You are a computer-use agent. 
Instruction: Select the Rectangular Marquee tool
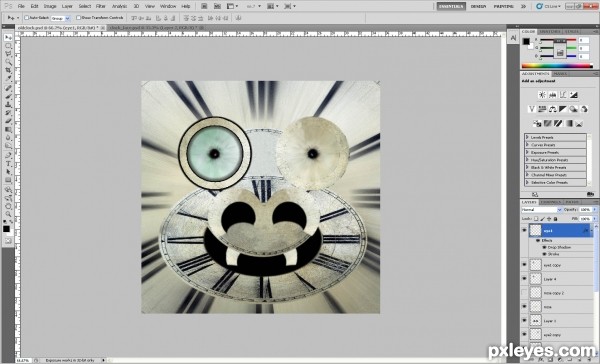coord(8,46)
